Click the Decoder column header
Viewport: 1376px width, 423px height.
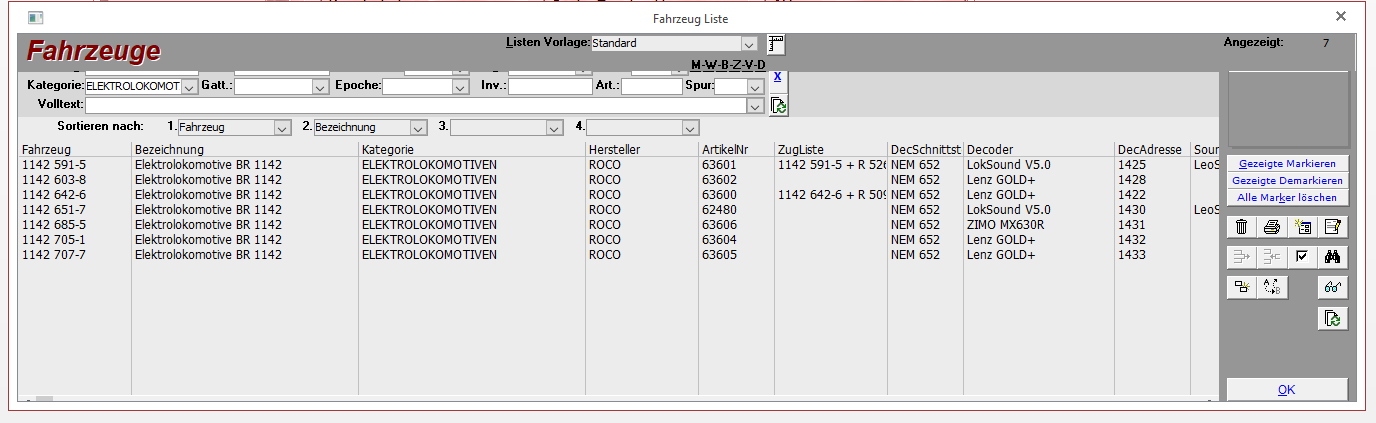[x=1039, y=149]
